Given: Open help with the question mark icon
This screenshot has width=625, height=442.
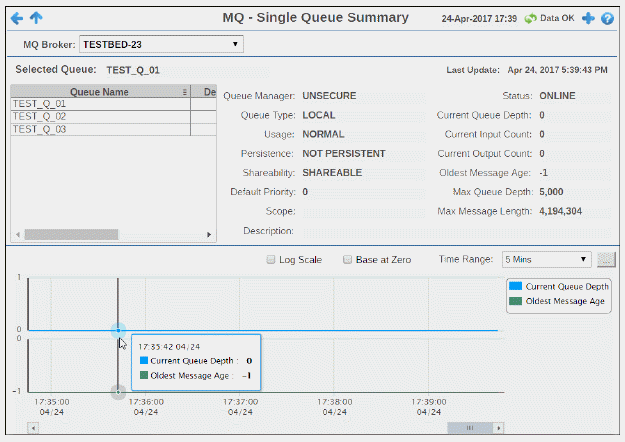Looking at the screenshot, I should click(607, 19).
